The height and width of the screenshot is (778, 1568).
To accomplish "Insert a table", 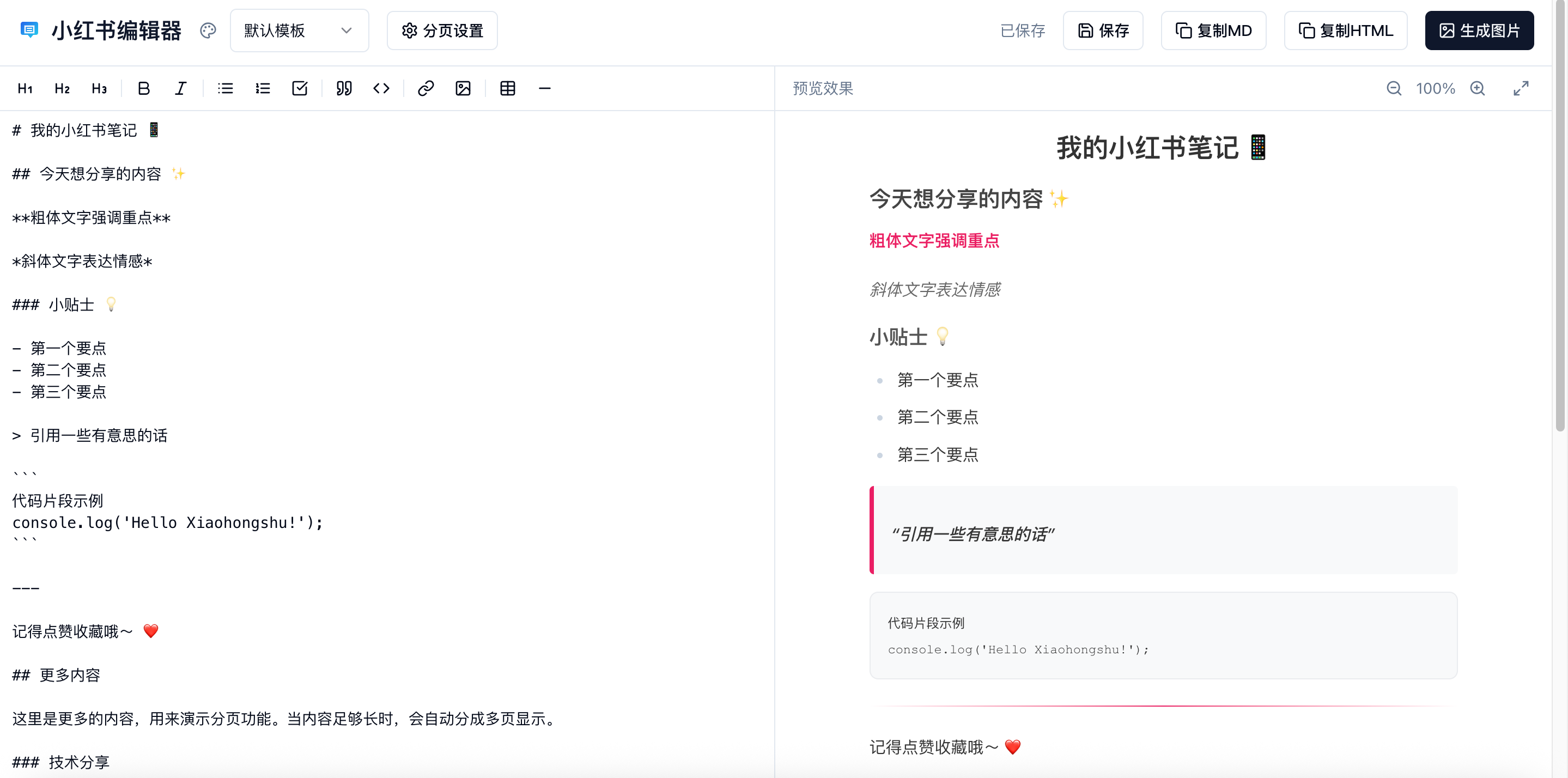I will click(x=507, y=89).
